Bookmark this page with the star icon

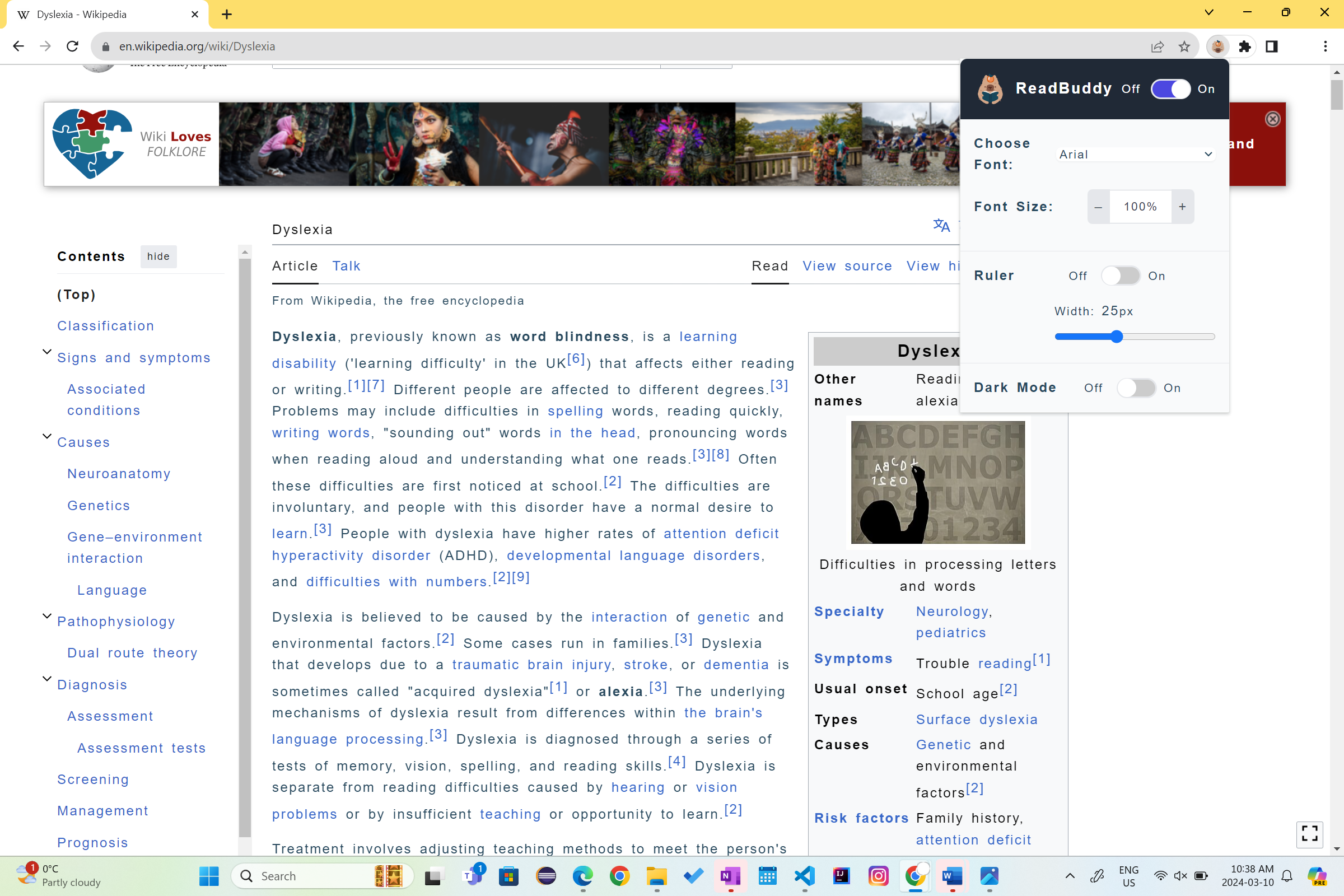click(x=1184, y=46)
